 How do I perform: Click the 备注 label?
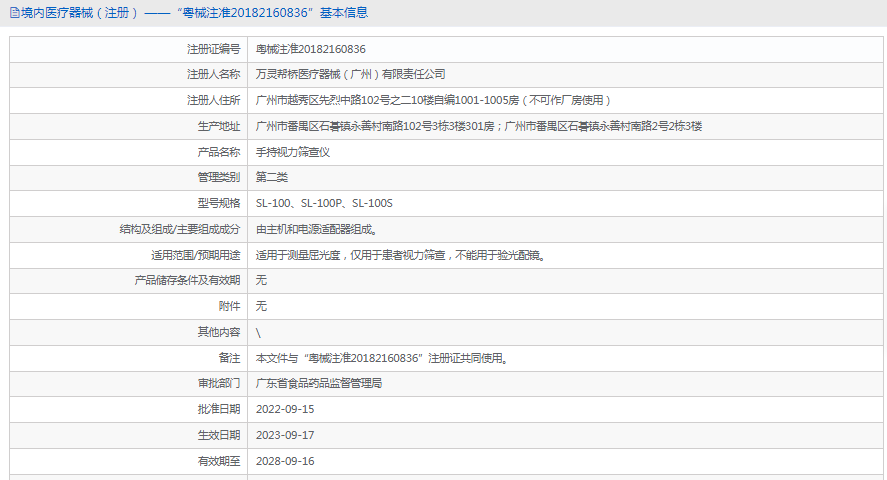click(229, 358)
